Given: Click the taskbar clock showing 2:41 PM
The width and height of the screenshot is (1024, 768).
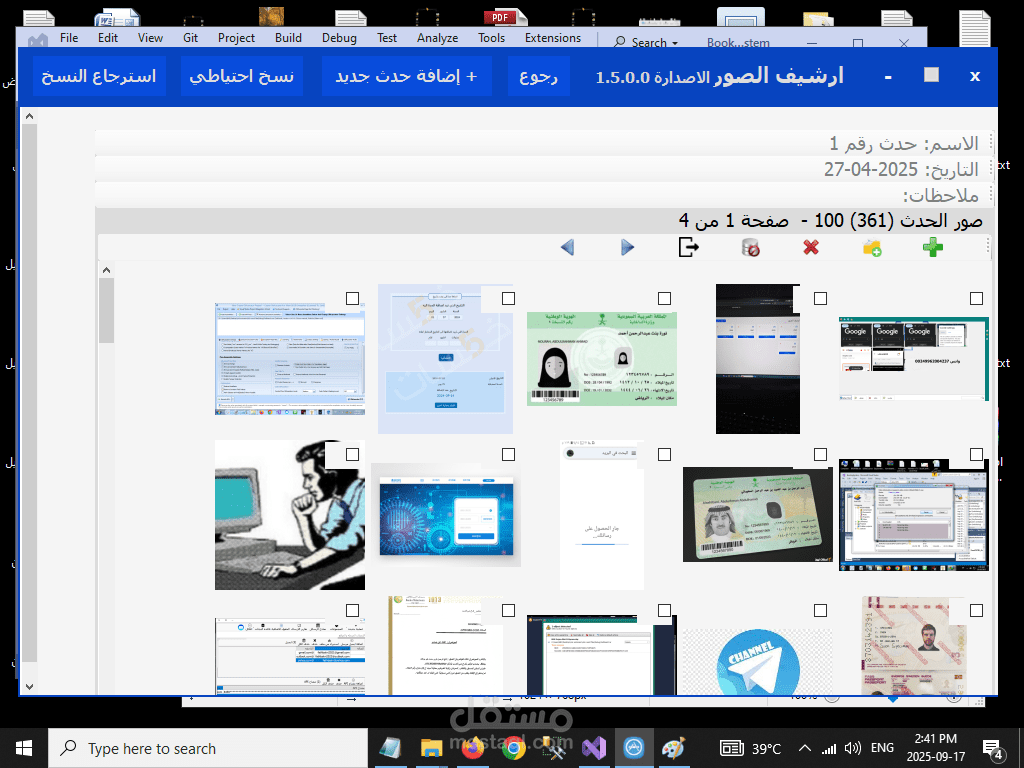Looking at the screenshot, I should coord(935,748).
